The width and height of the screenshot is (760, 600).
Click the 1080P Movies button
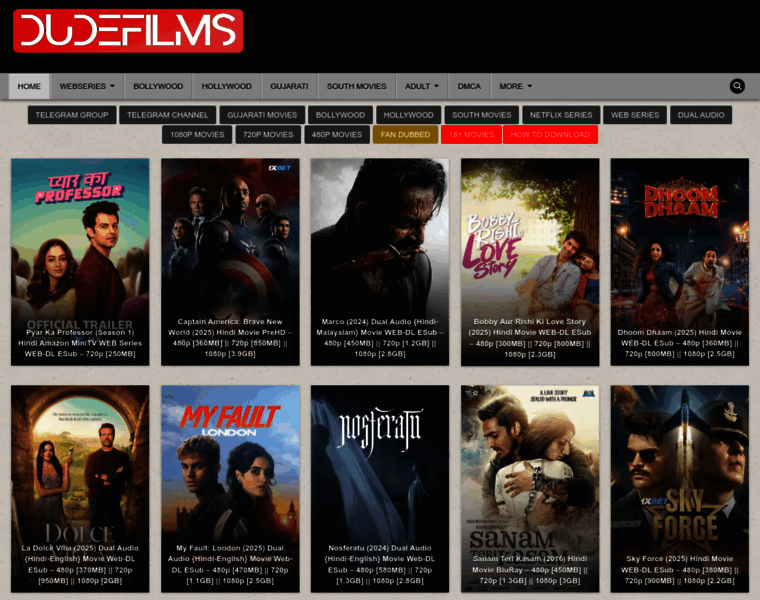(197, 134)
